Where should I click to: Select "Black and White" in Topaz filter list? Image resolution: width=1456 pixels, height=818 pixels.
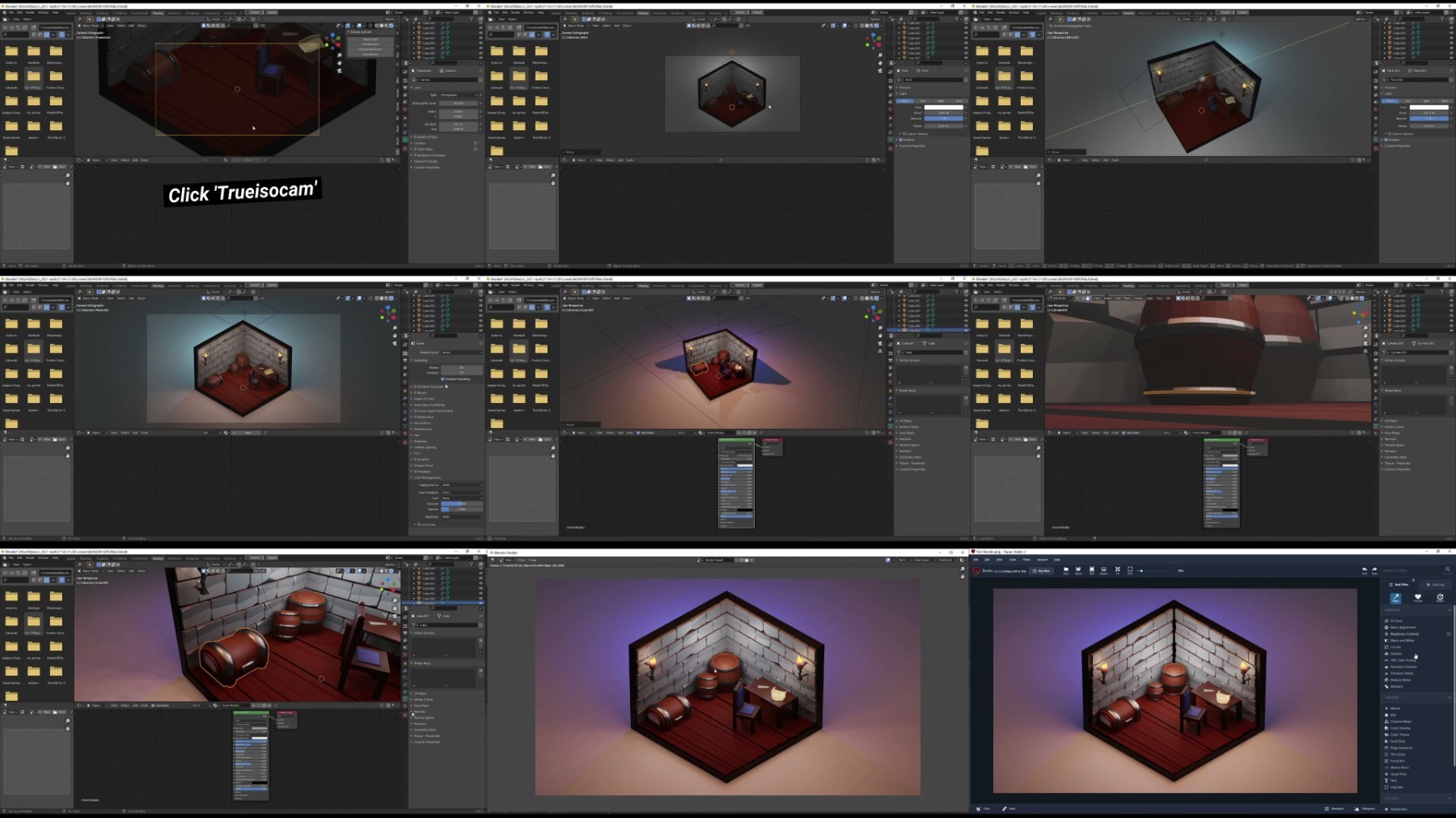[1402, 640]
